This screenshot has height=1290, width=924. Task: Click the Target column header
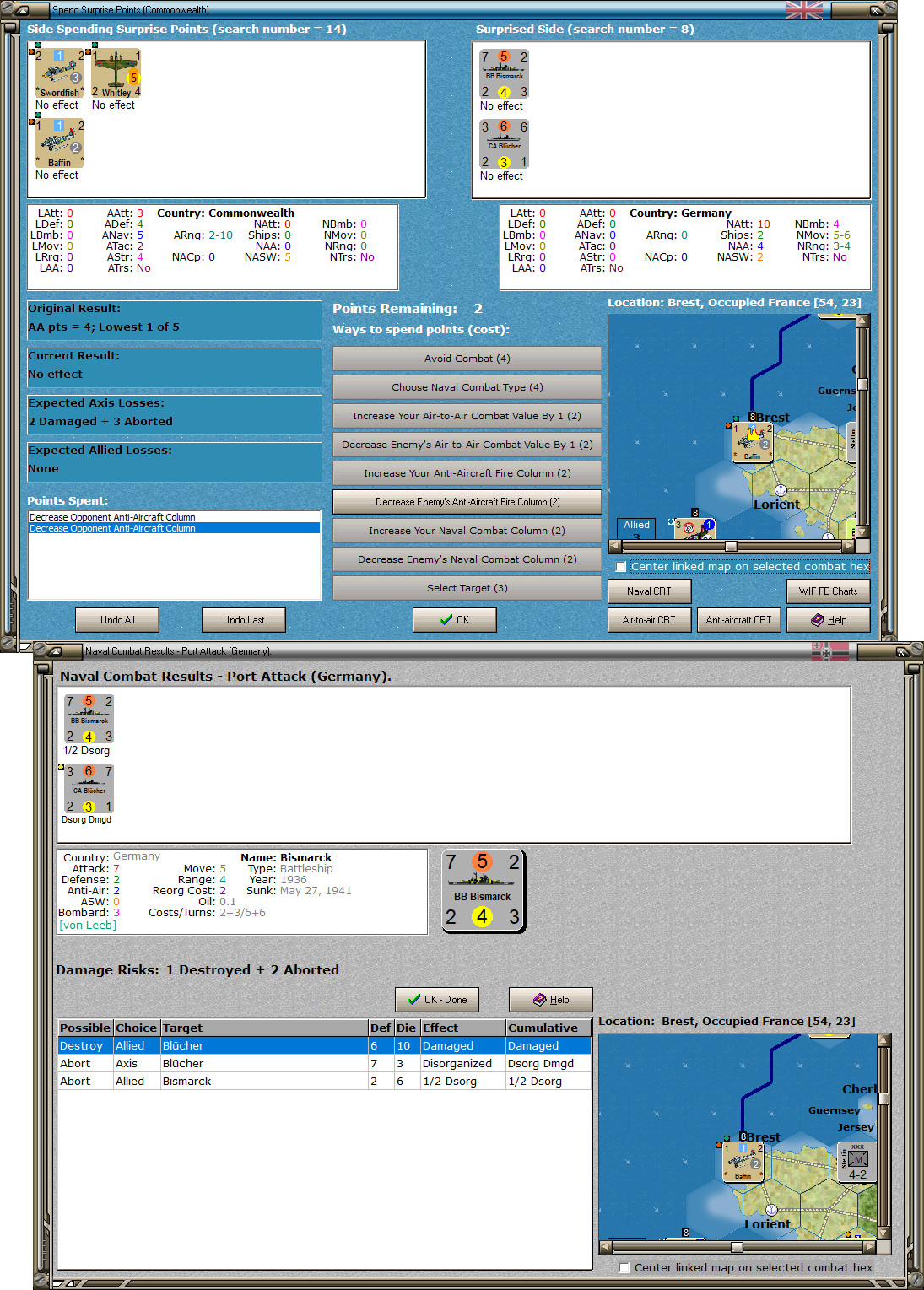point(264,1028)
